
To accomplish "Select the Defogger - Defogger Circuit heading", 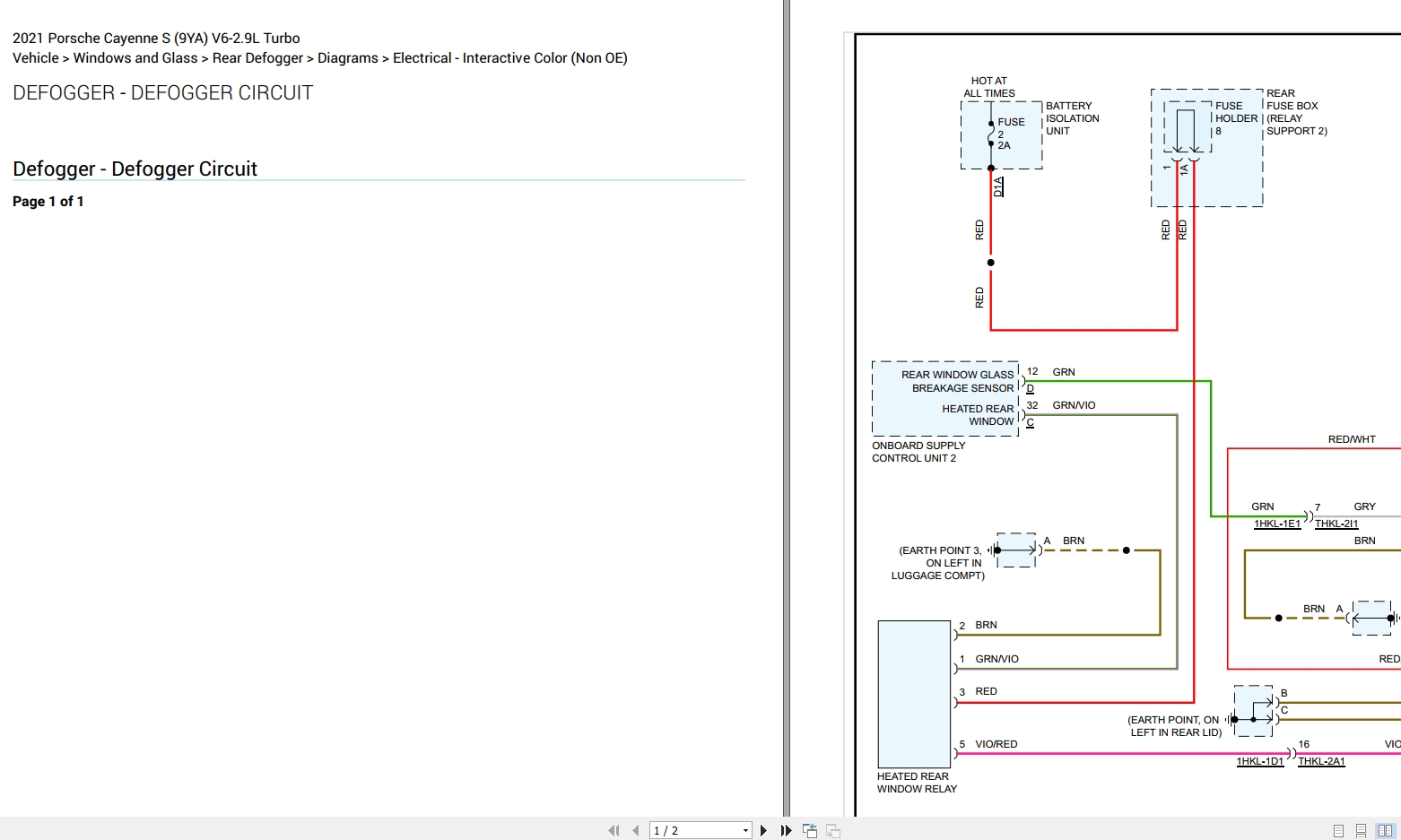I will [135, 169].
